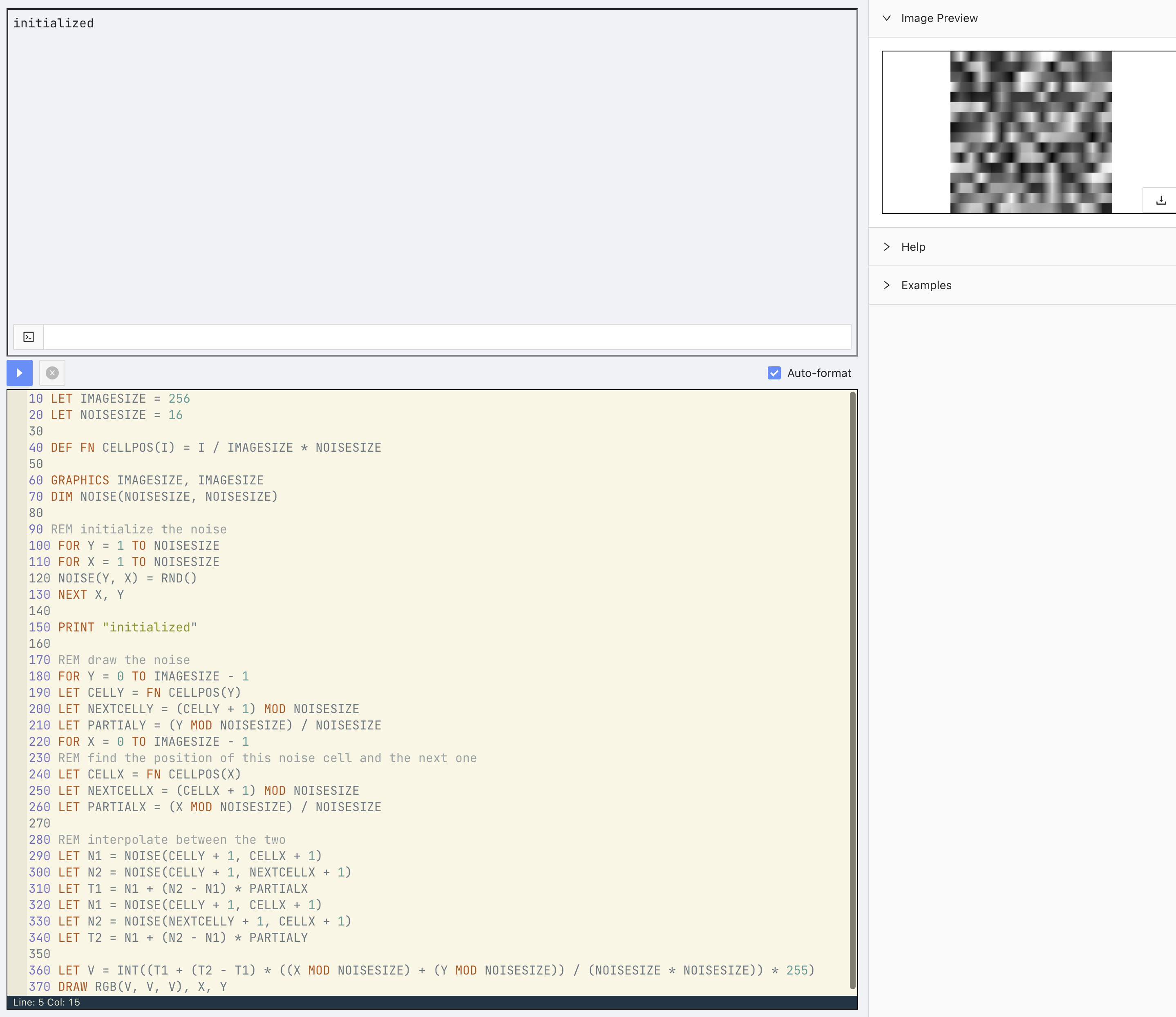Click line 360 LET V = INT(...) statement
The height and width of the screenshot is (1017, 1176).
point(422,971)
